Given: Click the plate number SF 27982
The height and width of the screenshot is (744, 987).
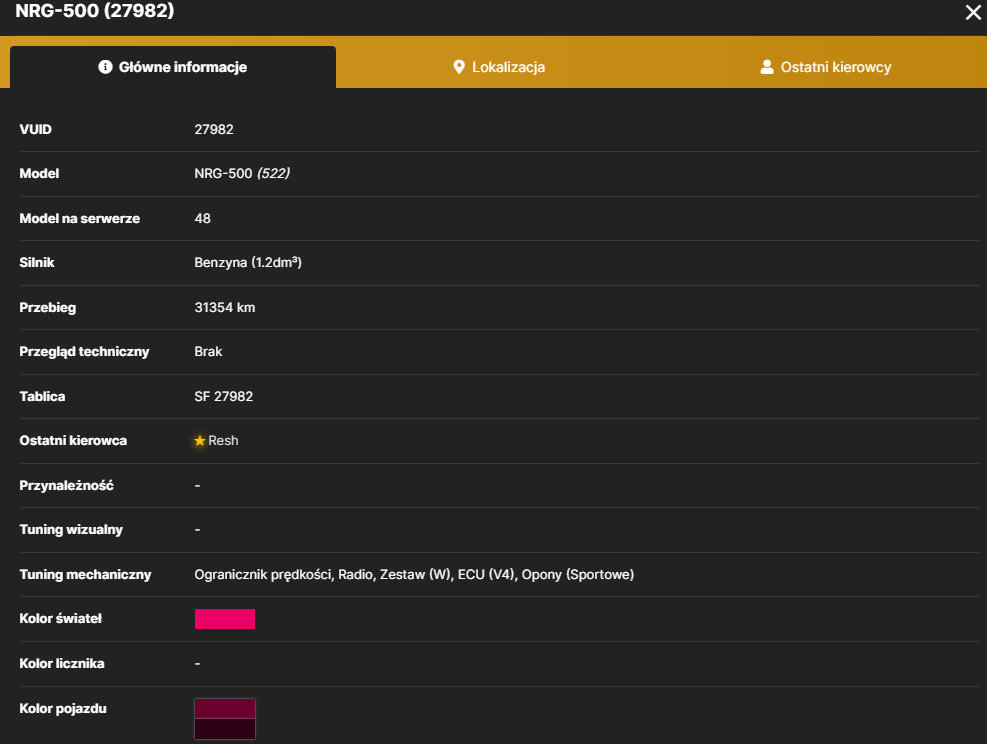Looking at the screenshot, I should click(223, 397).
